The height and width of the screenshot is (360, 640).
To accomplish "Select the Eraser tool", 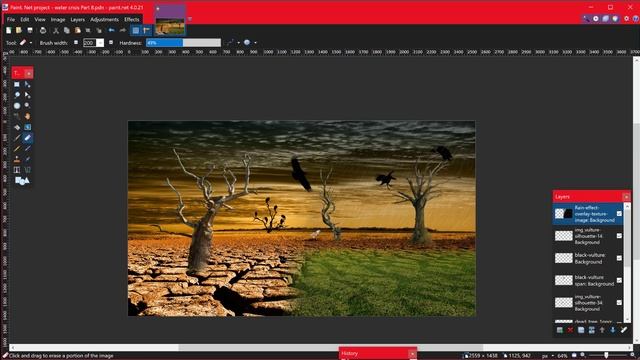I will tap(27, 138).
